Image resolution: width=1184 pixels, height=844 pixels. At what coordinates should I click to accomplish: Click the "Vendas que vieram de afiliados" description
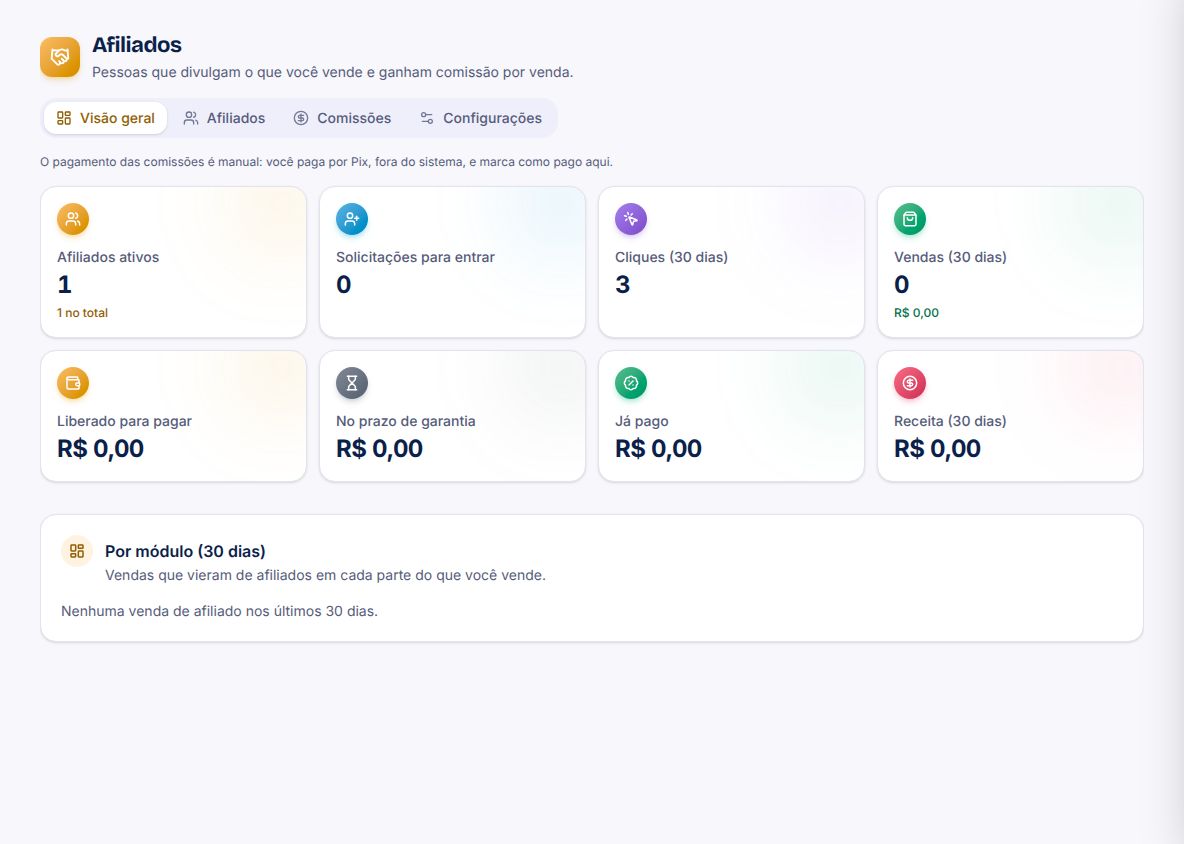tap(325, 575)
